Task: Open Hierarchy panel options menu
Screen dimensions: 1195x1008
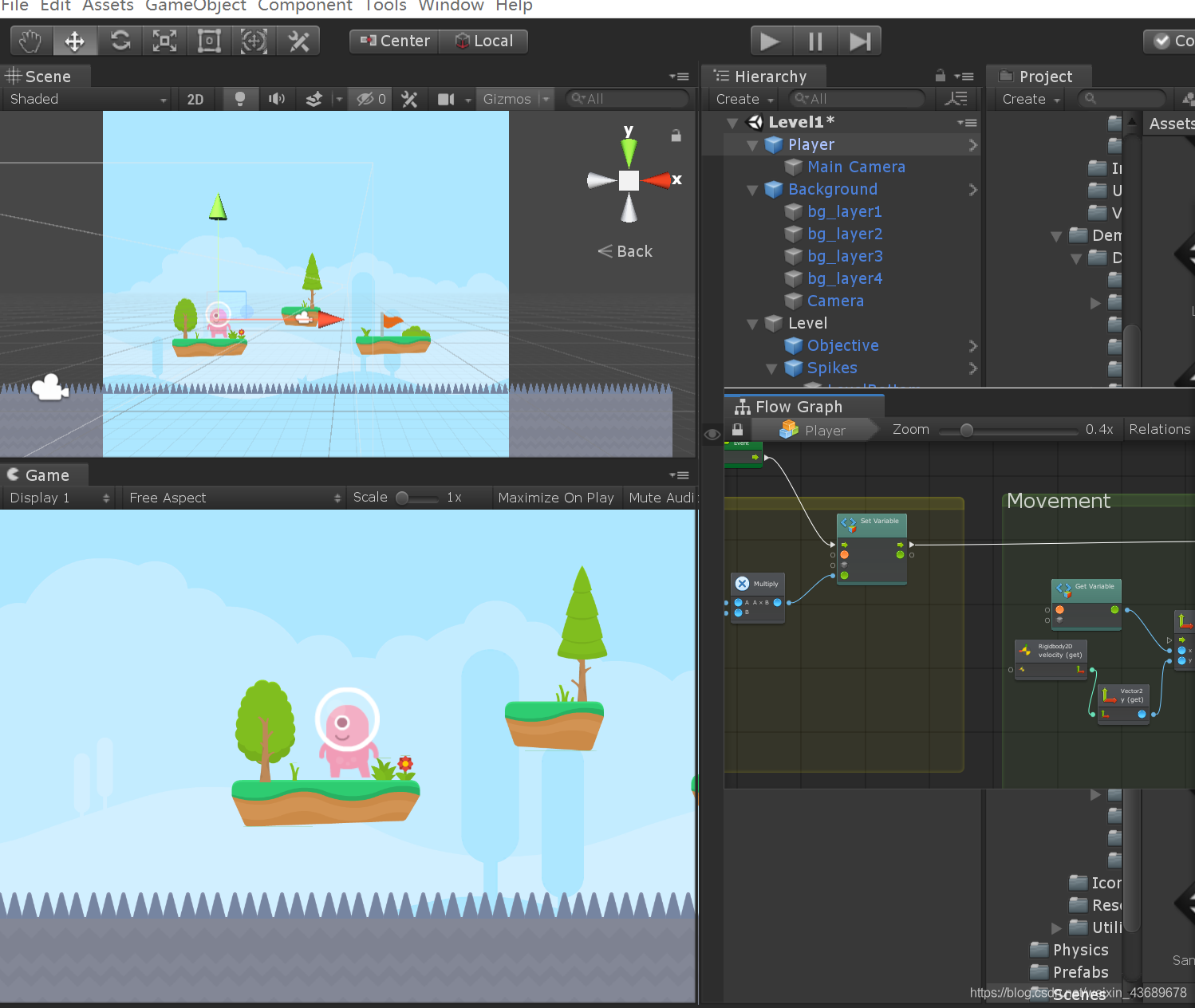Action: tap(964, 77)
